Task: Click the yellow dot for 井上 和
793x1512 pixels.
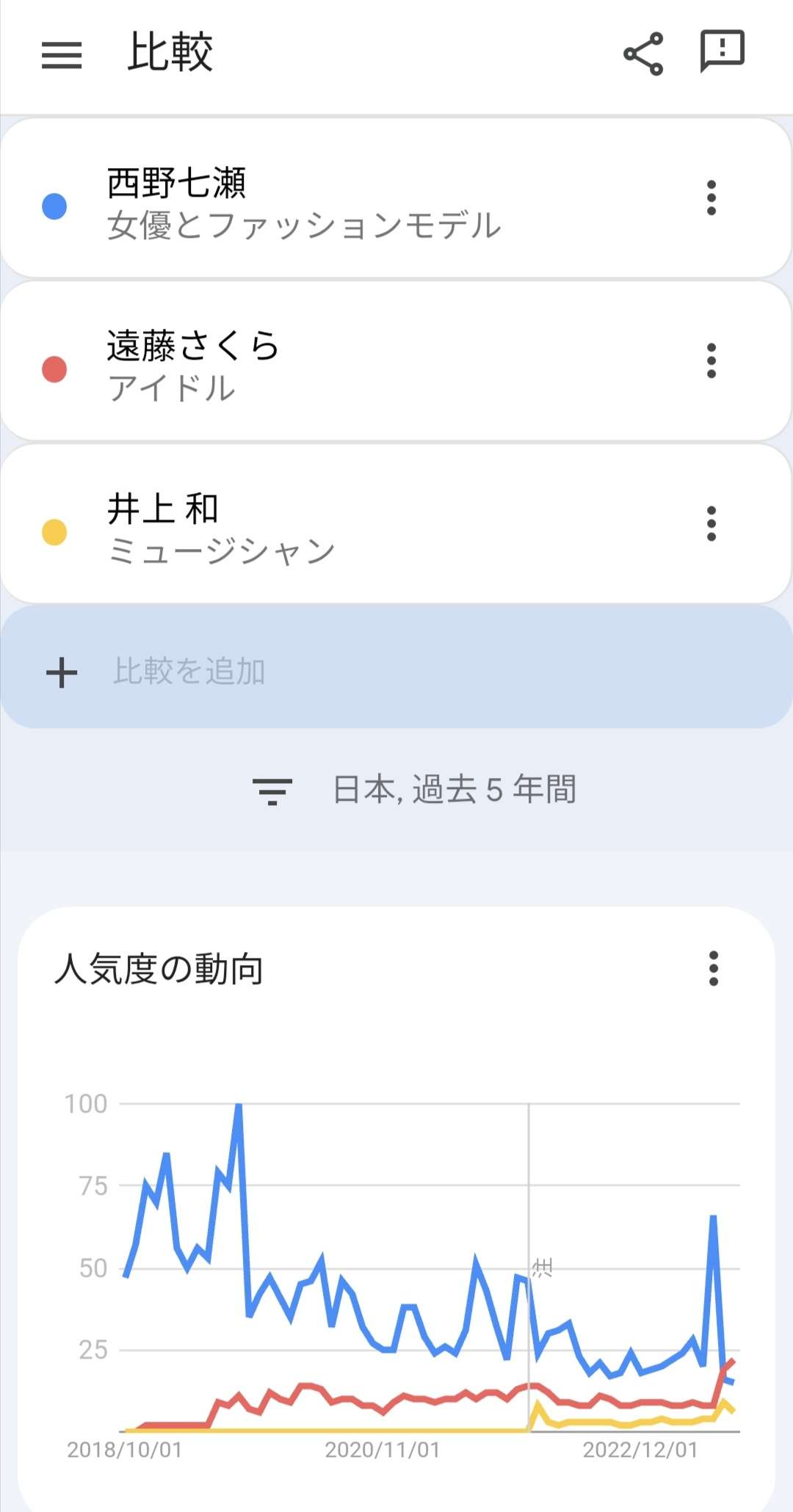Action: tap(54, 532)
